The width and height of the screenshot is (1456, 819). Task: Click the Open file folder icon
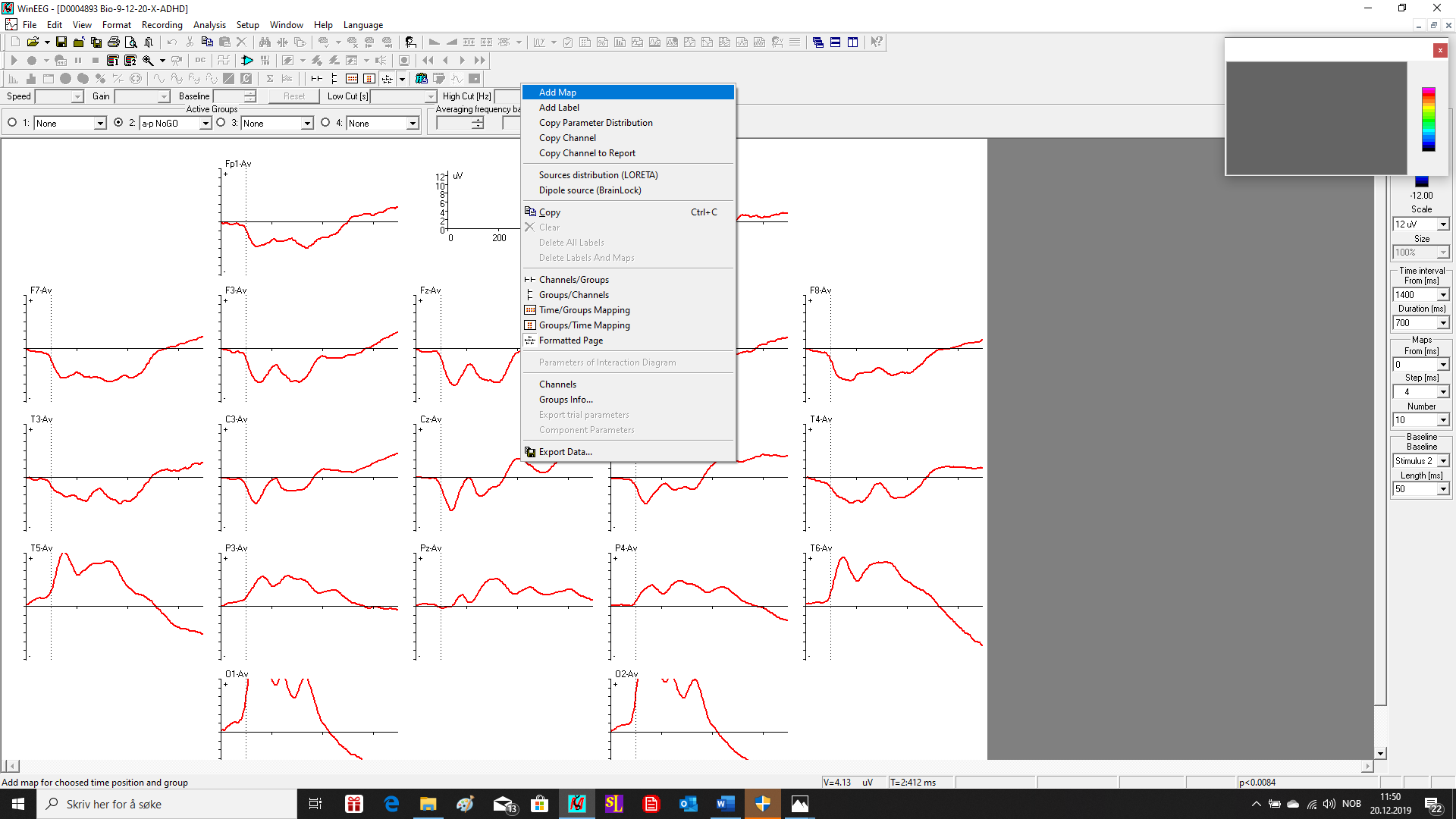[33, 42]
